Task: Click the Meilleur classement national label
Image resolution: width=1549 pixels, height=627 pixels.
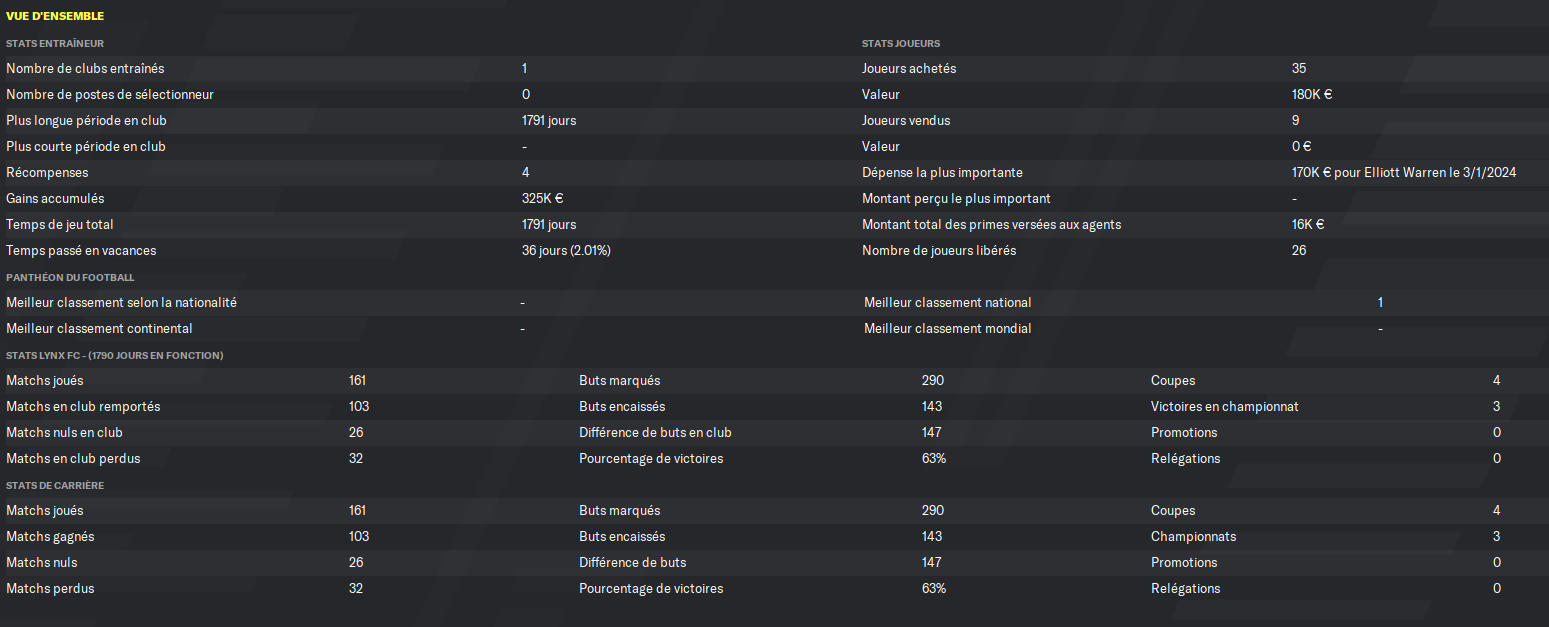Action: tap(948, 303)
